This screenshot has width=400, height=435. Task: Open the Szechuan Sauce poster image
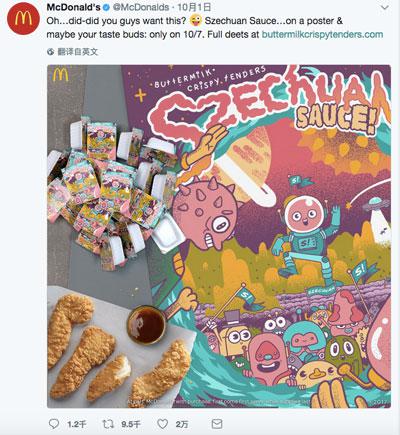tap(219, 236)
